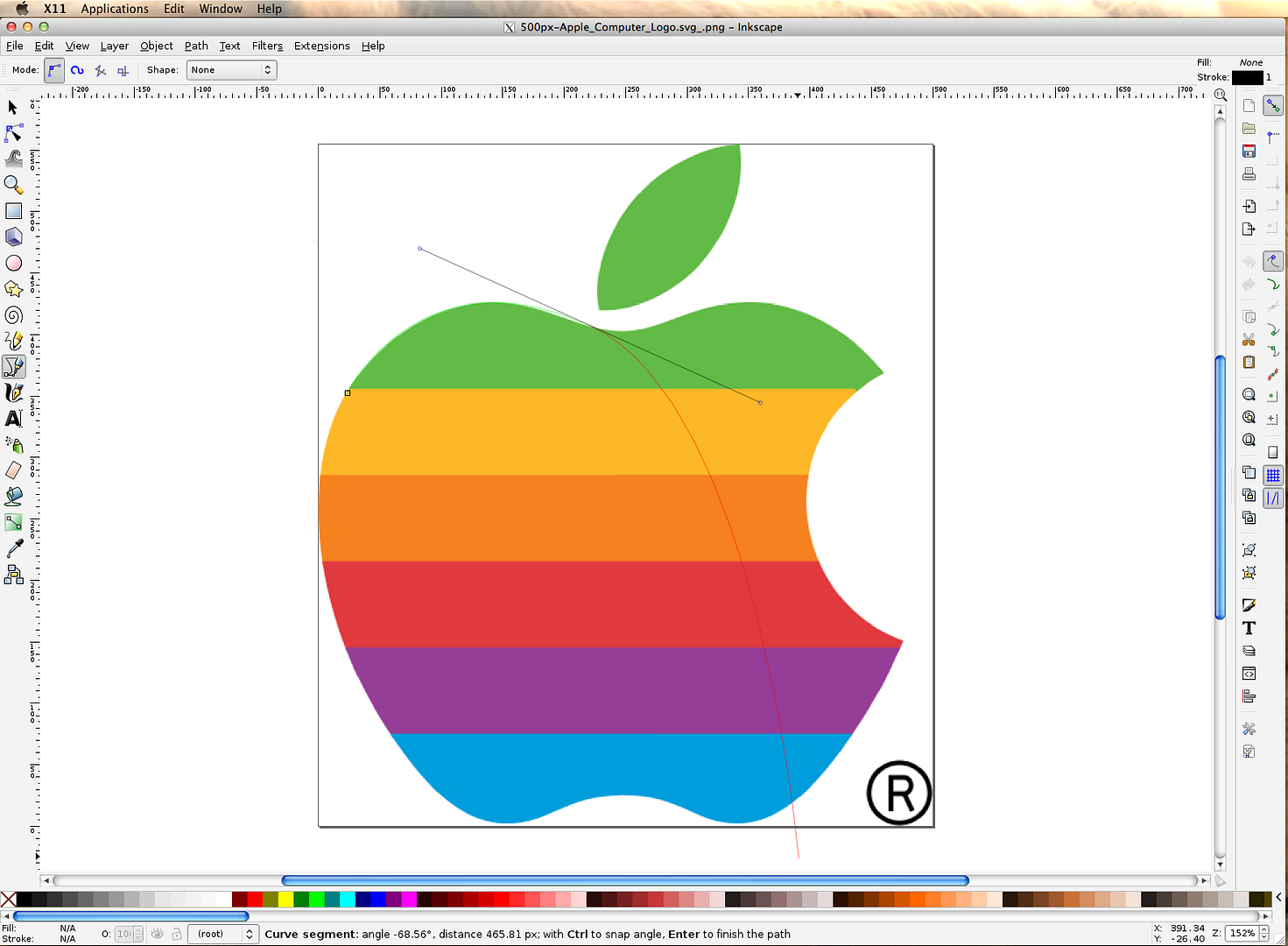
Task: Open the zoom percentage stepper
Action: (1263, 934)
